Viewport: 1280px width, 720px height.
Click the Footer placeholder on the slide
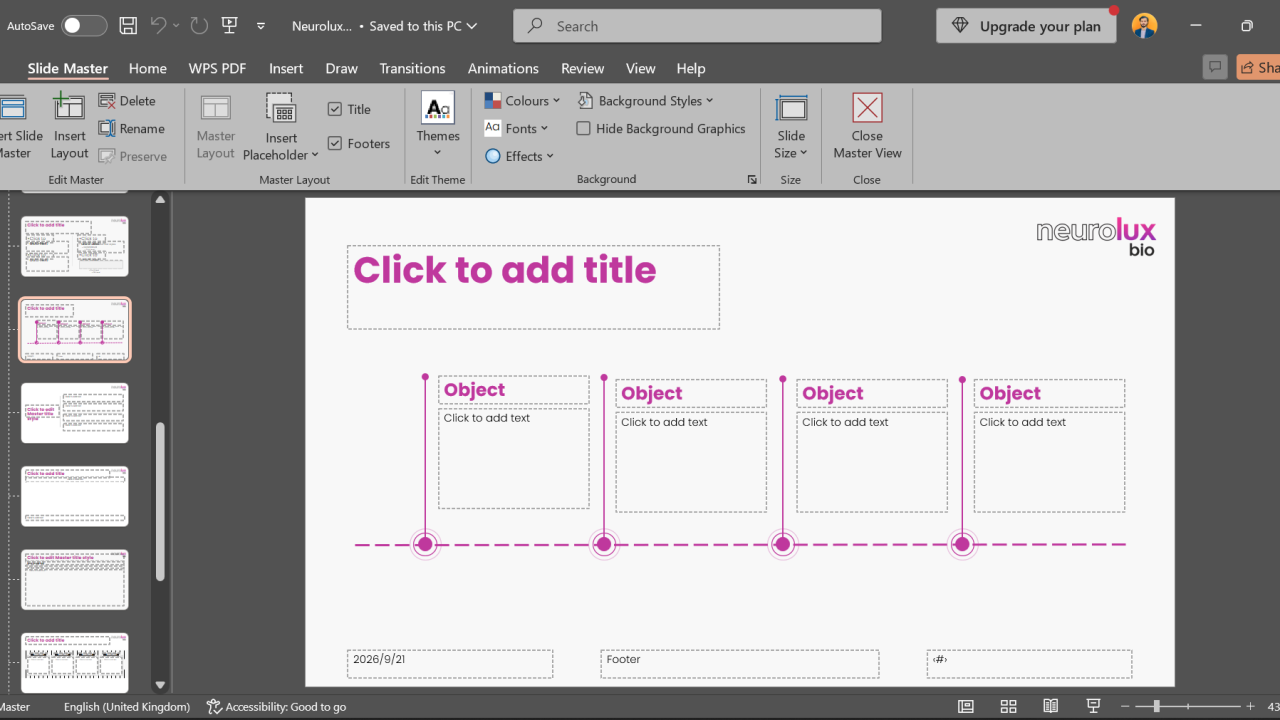coord(740,664)
